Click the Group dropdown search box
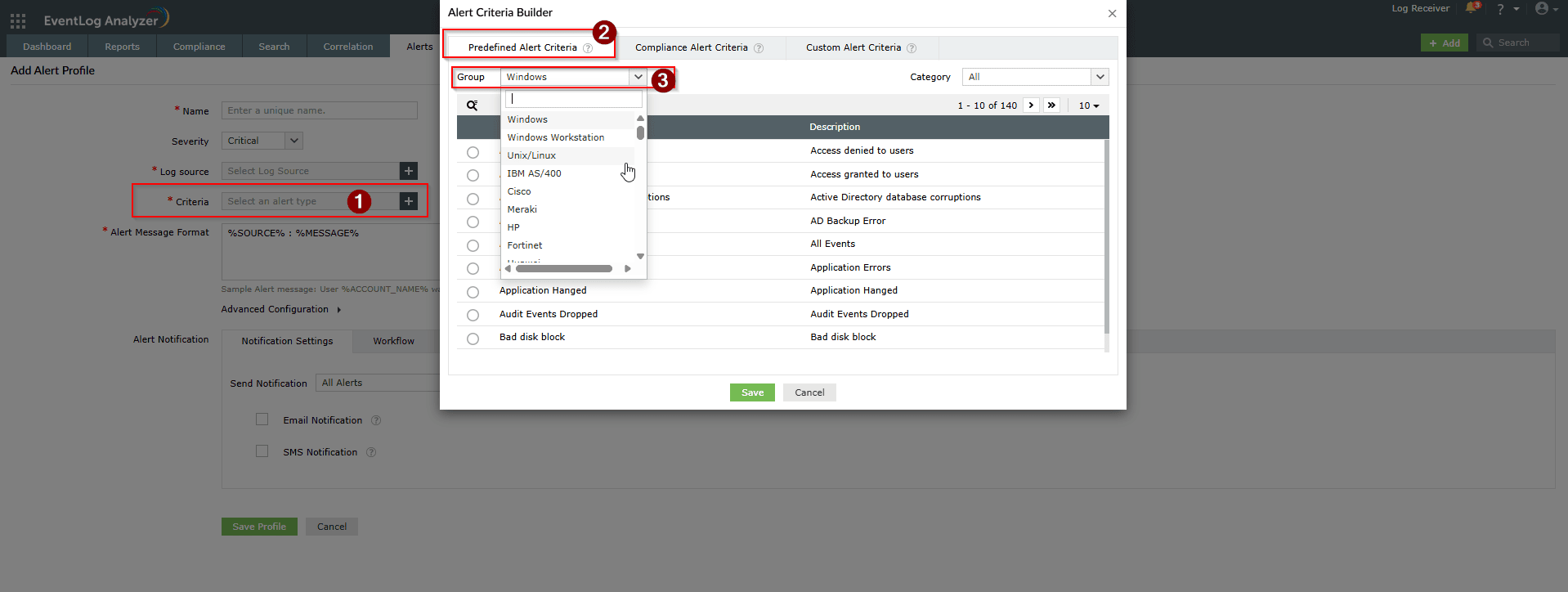 [x=574, y=99]
